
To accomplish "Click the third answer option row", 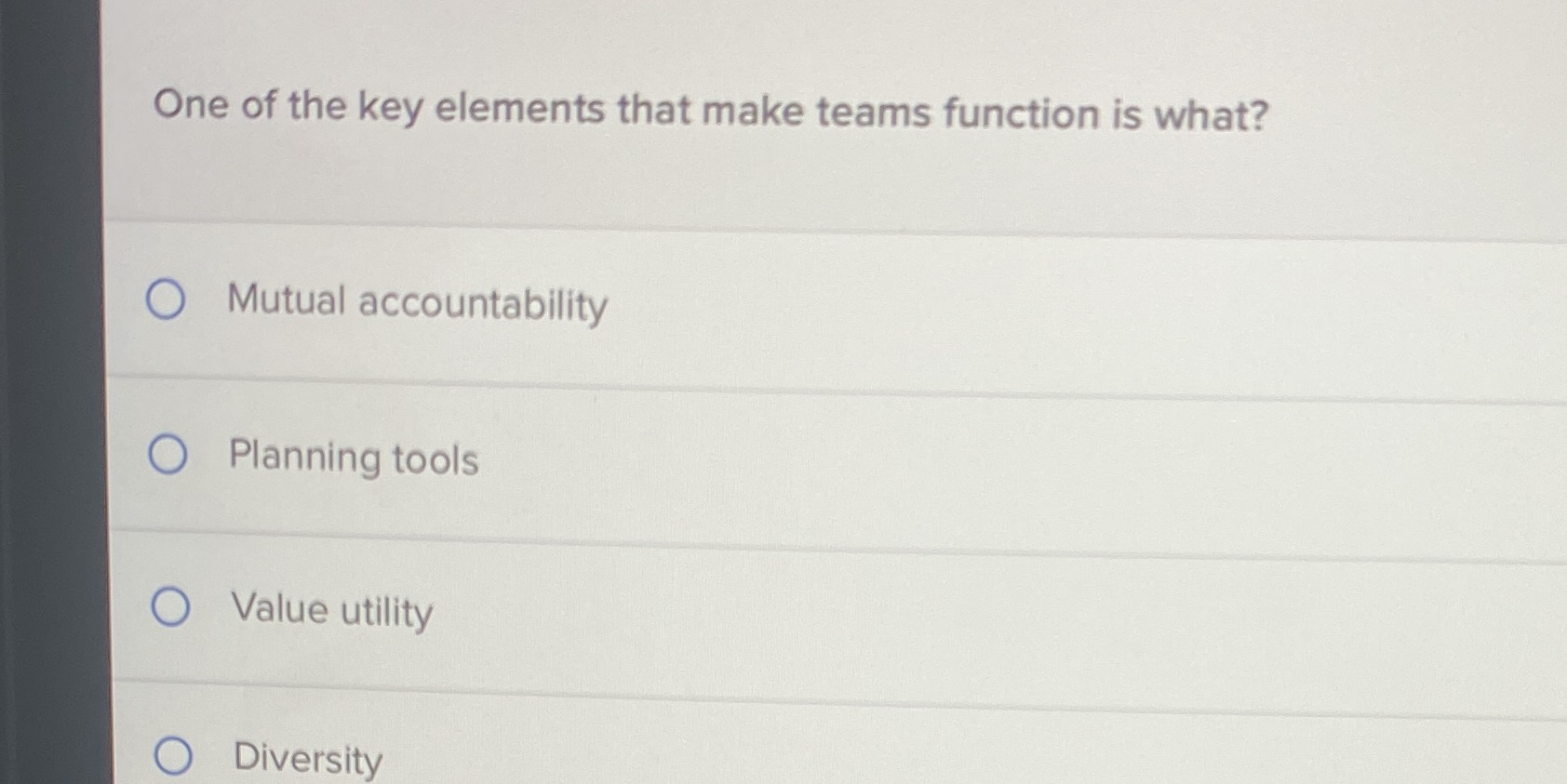I will tap(651, 606).
